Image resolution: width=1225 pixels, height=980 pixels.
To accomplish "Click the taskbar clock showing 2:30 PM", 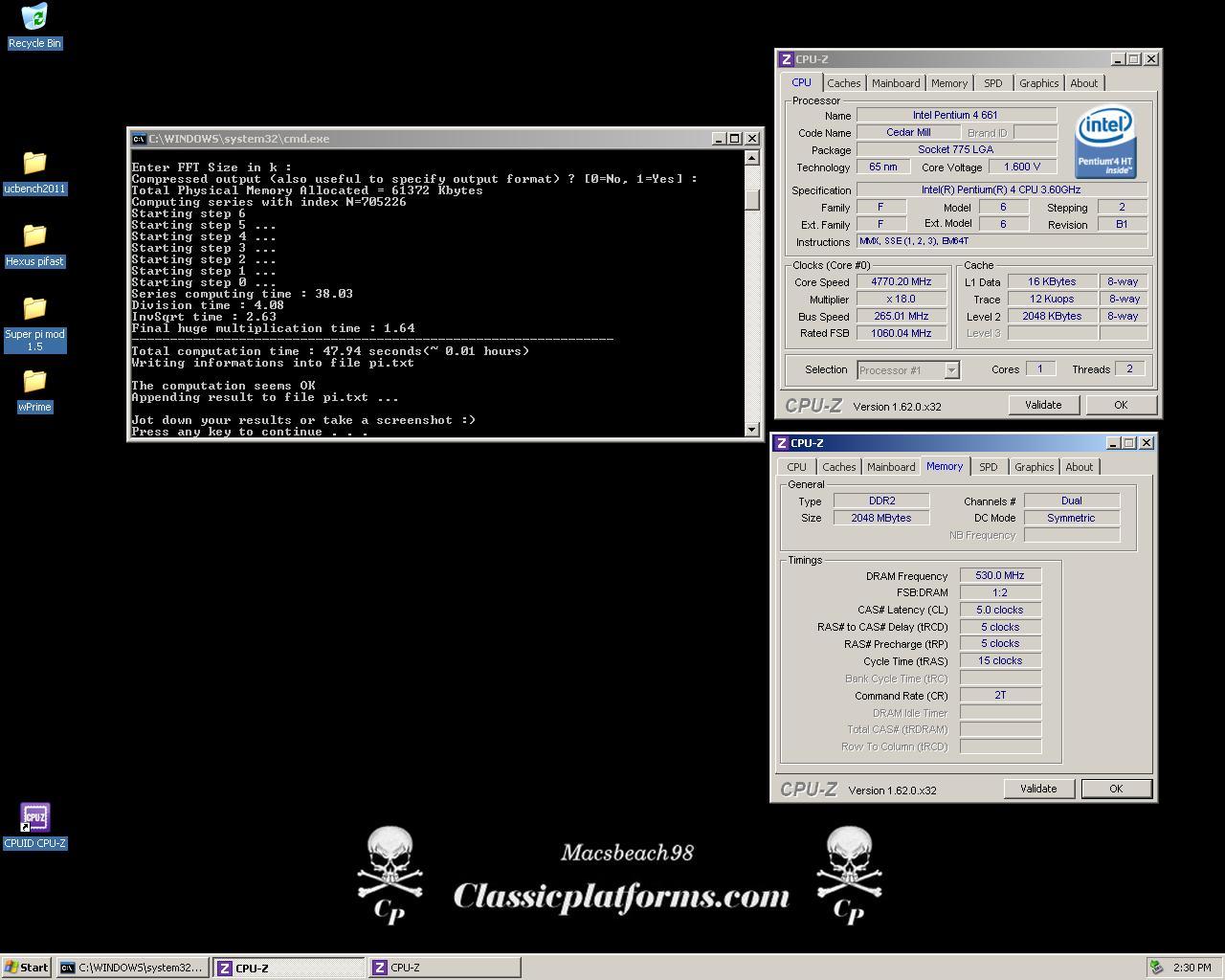I will point(1192,968).
